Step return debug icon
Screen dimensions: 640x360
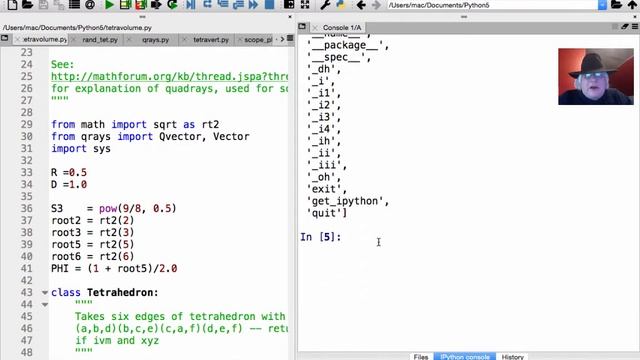coord(238,4)
